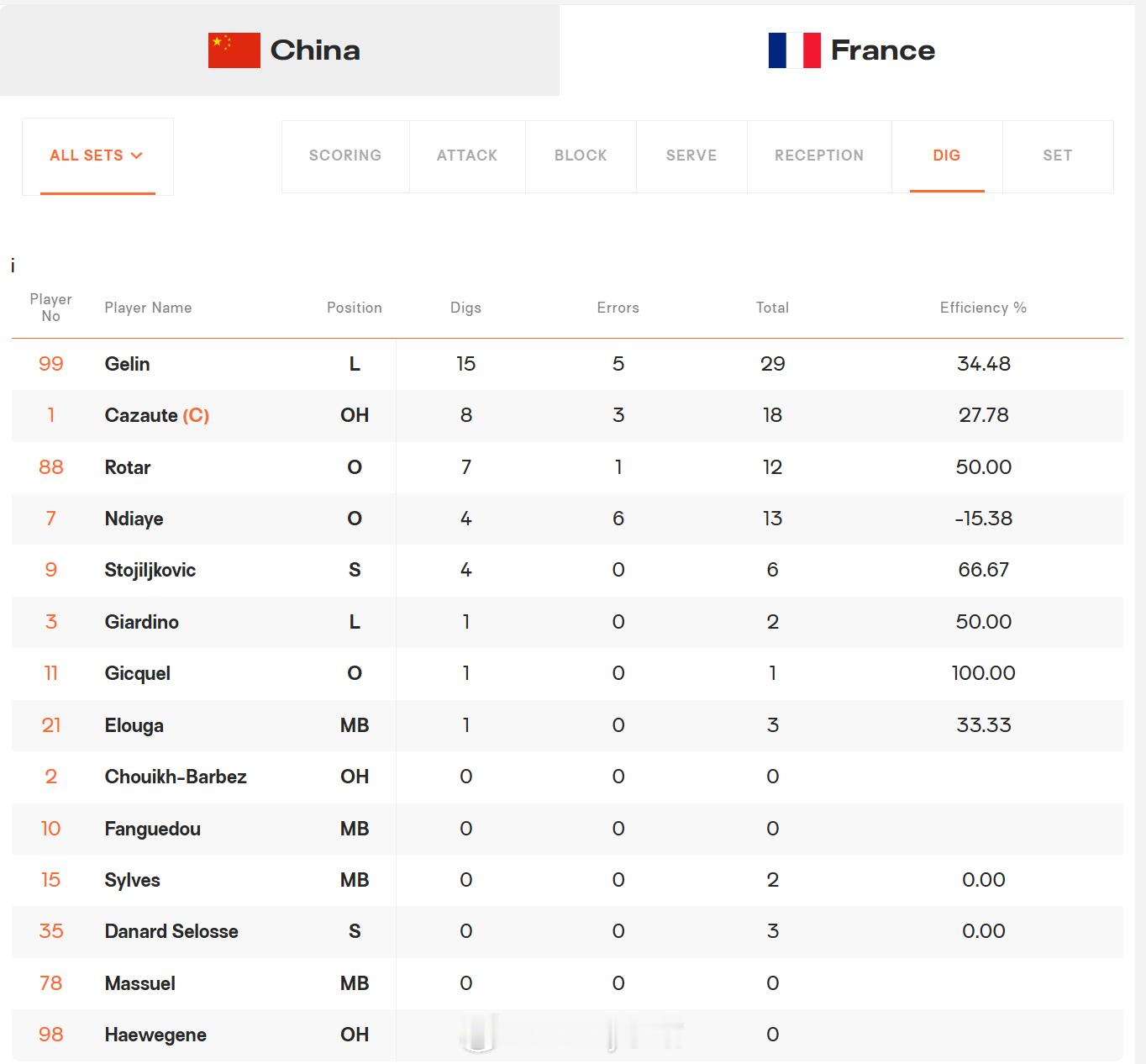The height and width of the screenshot is (1064, 1146).
Task: Switch to the ATTACK tab
Action: pos(467,156)
